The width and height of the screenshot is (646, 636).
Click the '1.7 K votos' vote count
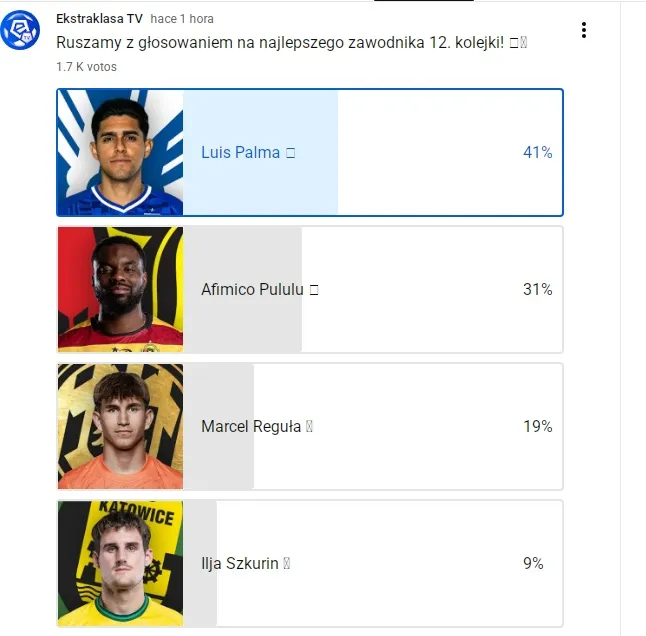tap(87, 67)
